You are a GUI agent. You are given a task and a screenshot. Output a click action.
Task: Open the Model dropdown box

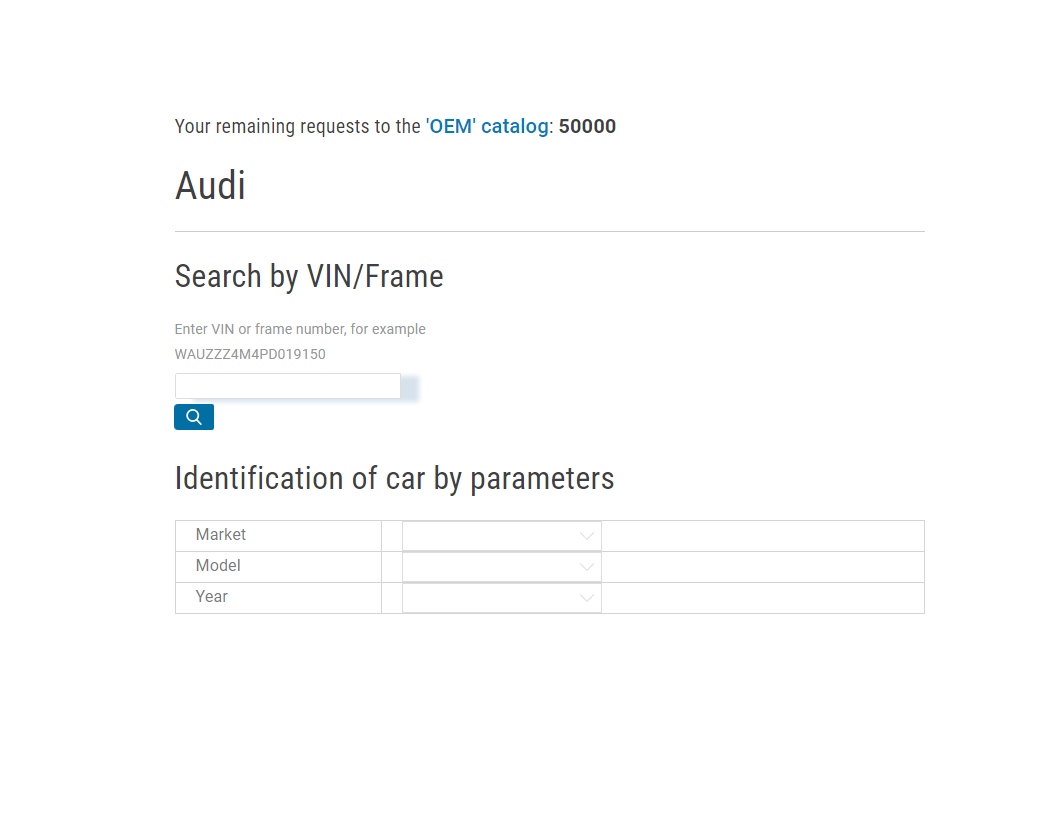pyautogui.click(x=490, y=567)
